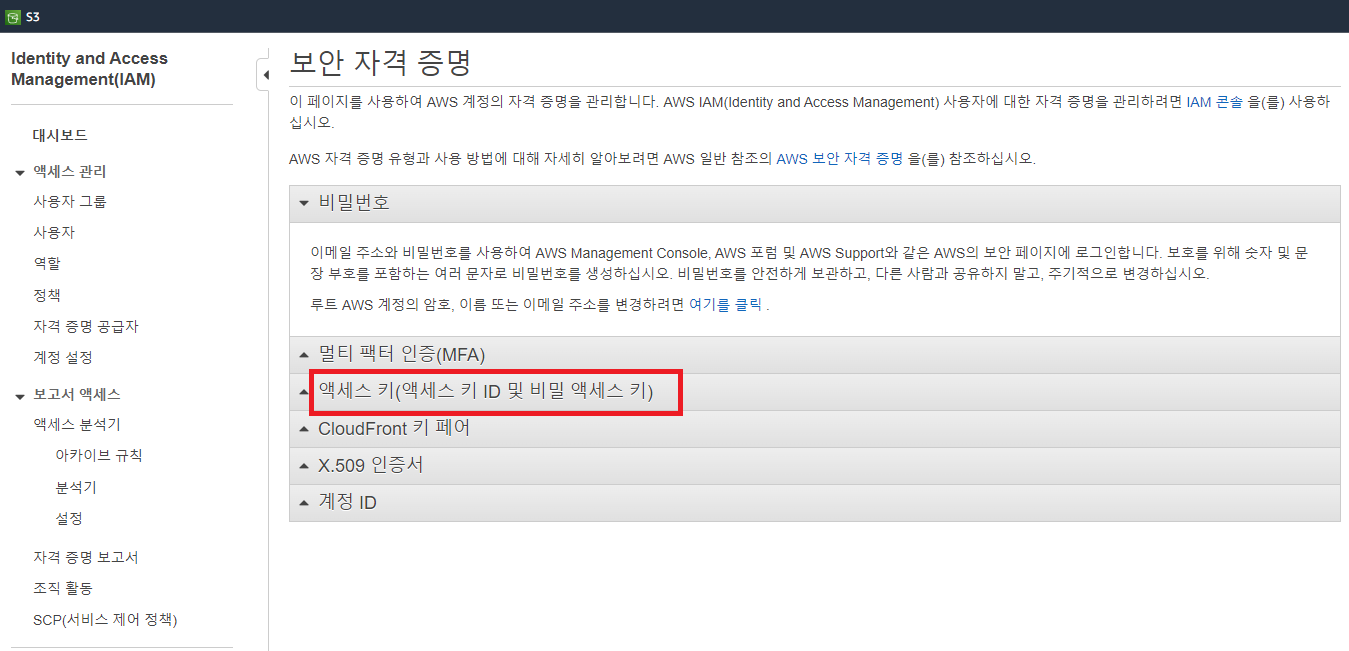Click the Identity and Access Management(IAM) heading
The width and height of the screenshot is (1349, 651).
click(x=89, y=69)
